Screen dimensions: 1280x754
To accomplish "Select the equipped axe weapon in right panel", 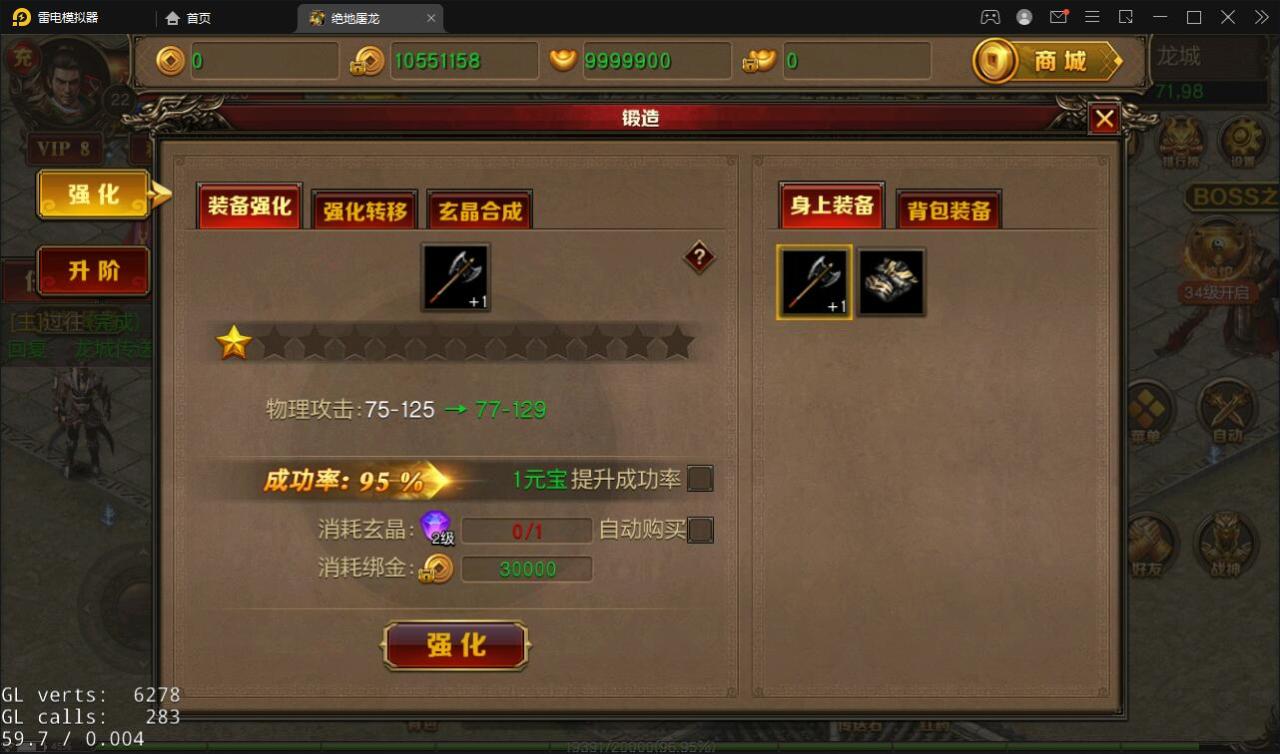I will (x=814, y=282).
